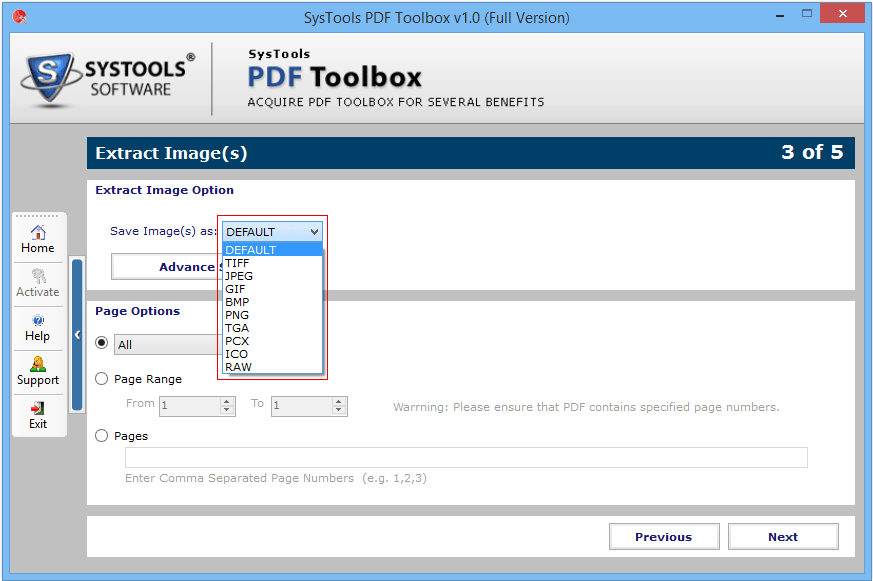Choose GIF from the format list
Screen dimensions: 873x581
(272, 289)
